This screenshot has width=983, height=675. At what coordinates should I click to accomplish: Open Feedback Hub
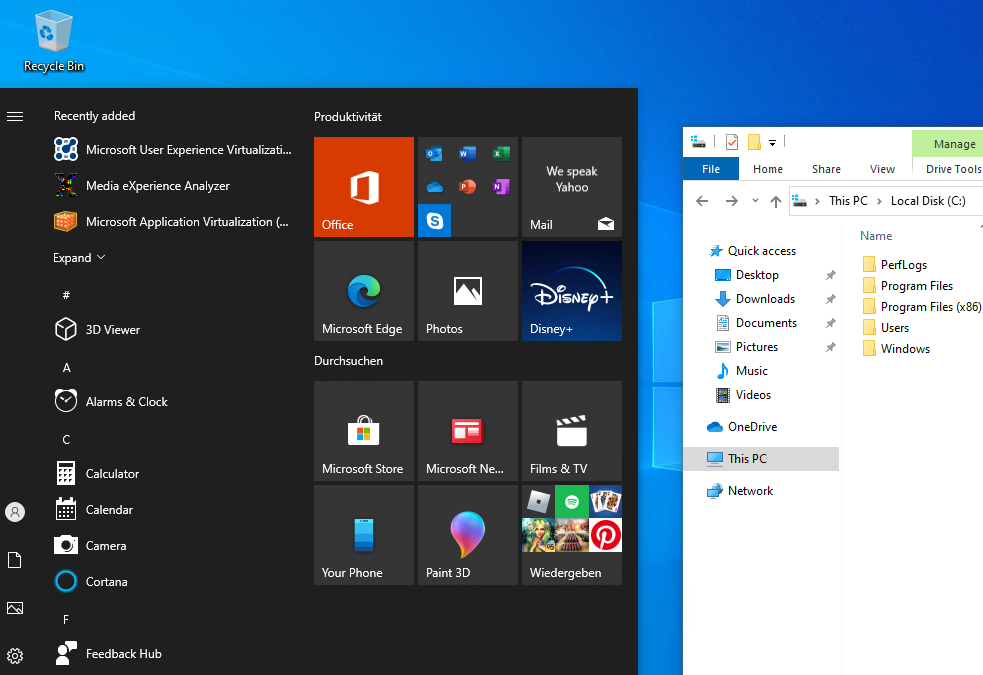108,654
